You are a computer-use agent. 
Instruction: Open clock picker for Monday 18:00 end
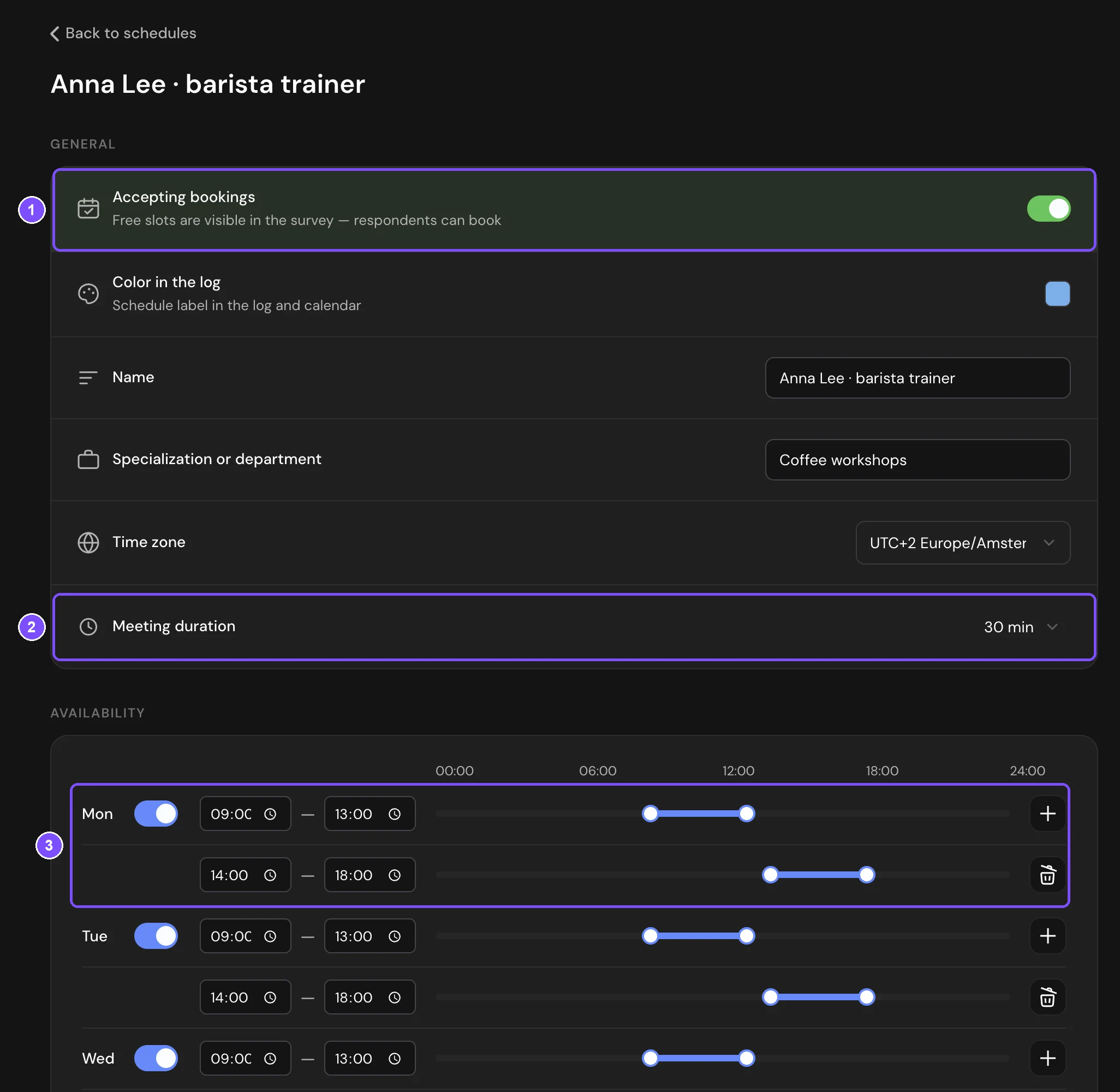(395, 875)
